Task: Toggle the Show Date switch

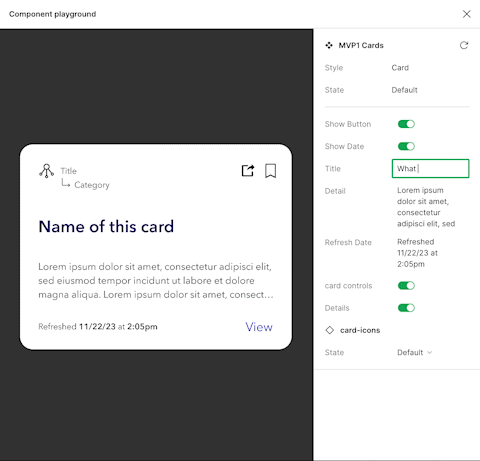Action: pos(406,146)
